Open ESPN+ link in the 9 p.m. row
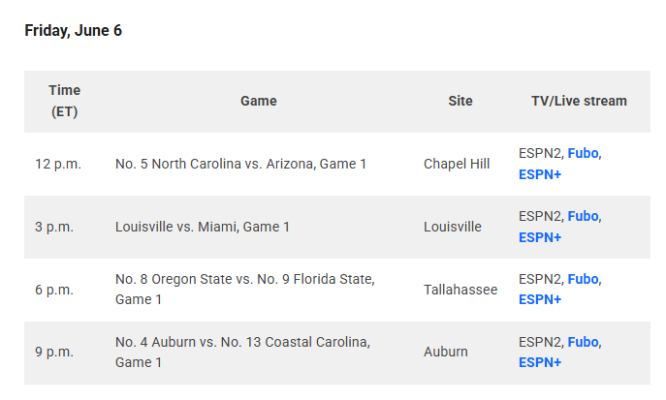The image size is (666, 400). coord(540,362)
